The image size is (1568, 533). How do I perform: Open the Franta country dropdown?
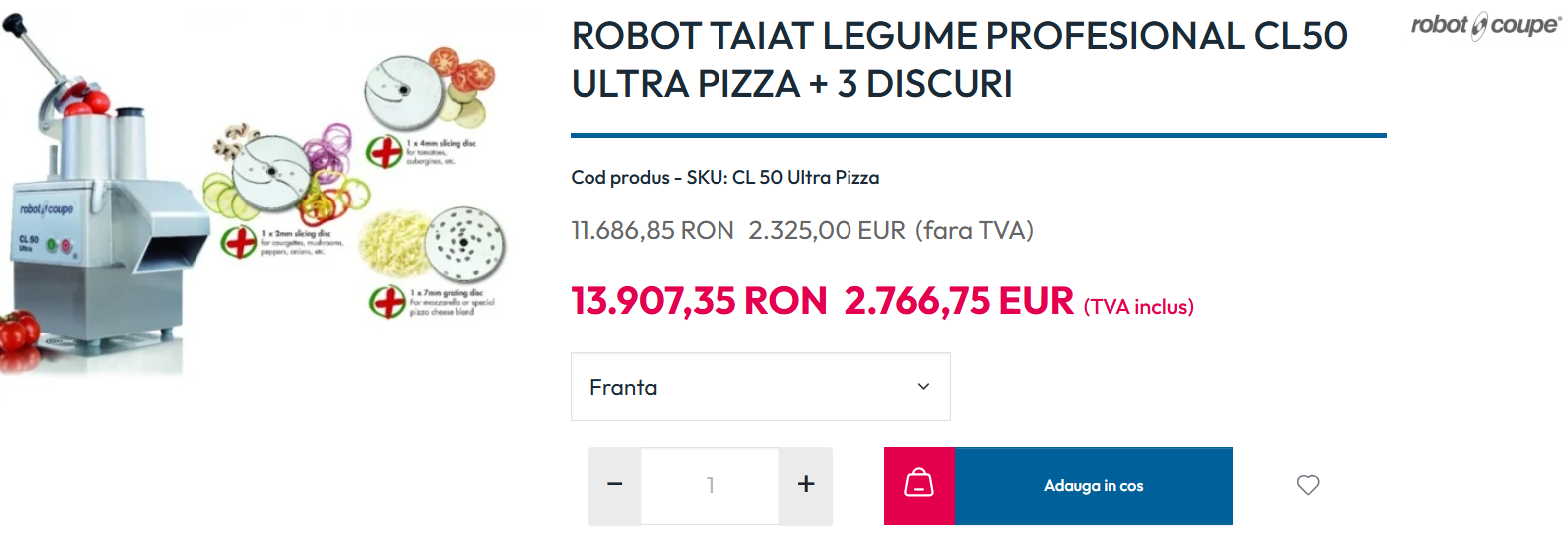click(x=760, y=387)
